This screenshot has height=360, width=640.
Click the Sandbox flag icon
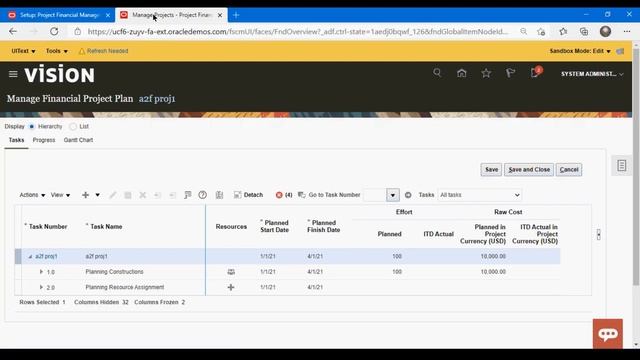click(x=620, y=51)
